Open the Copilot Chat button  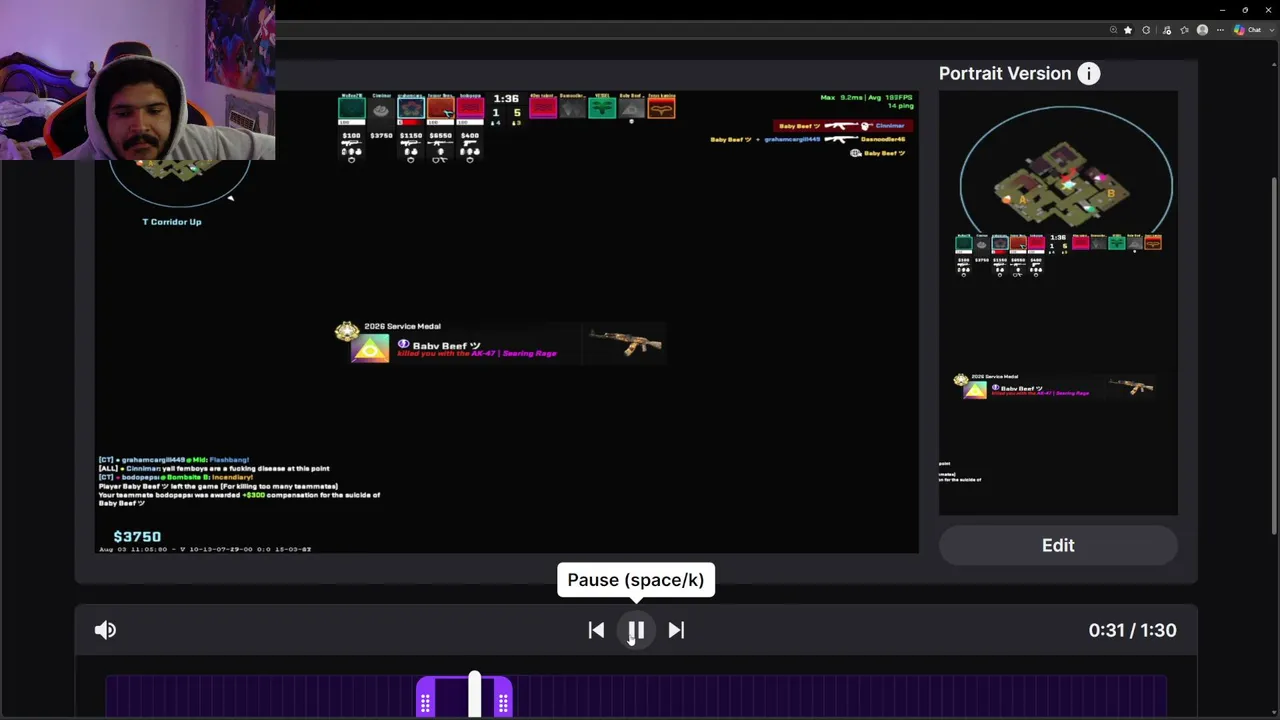1247,30
